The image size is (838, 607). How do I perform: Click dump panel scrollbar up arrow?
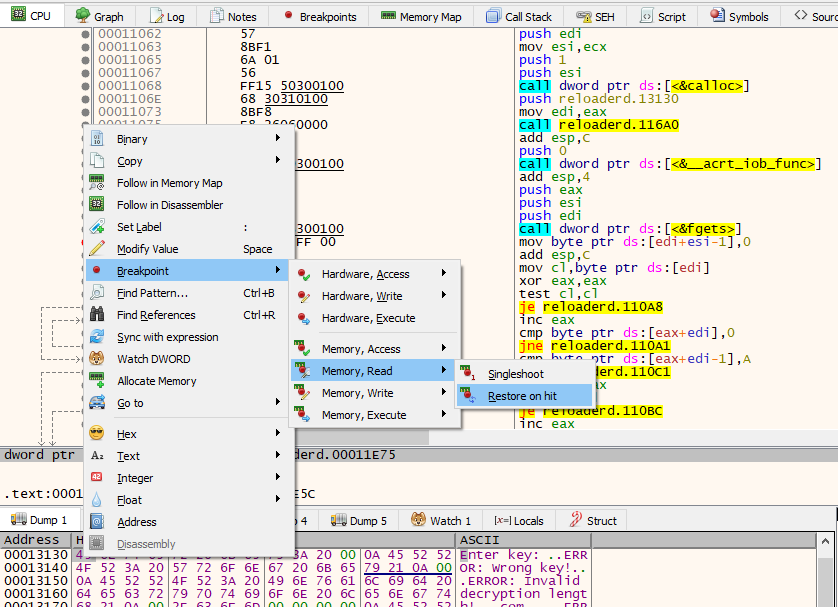pos(825,541)
